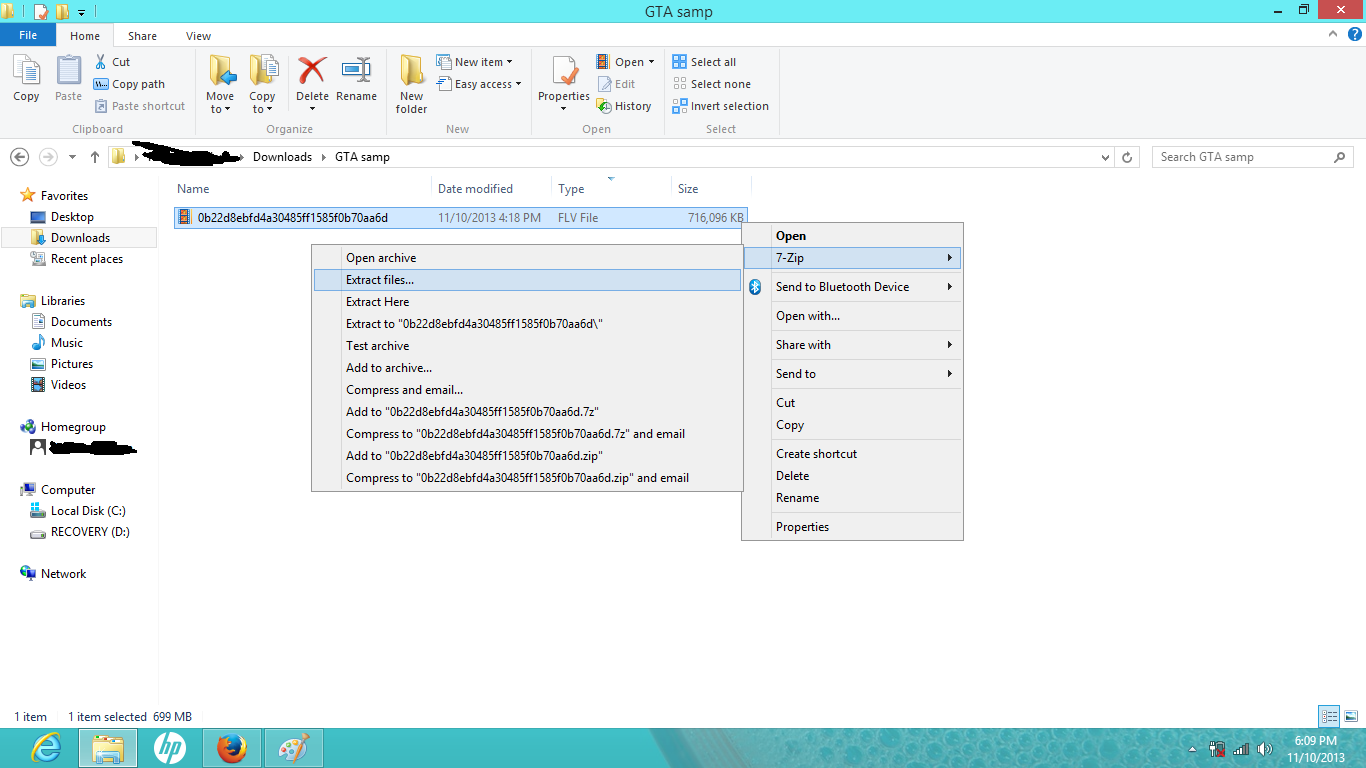Cut the selected file via ribbon
Screen dimensions: 1366x768
112,62
